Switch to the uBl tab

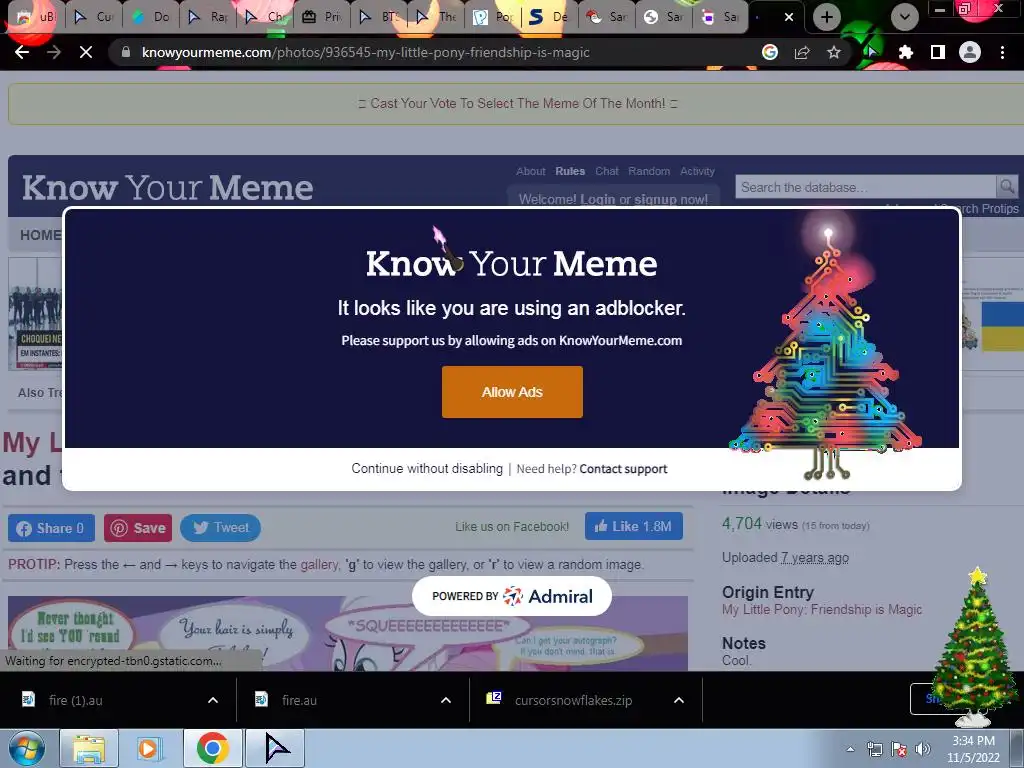click(37, 17)
